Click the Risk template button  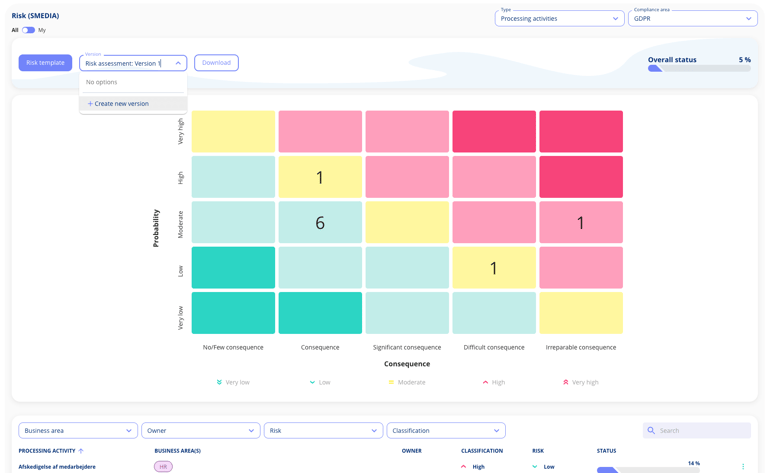coord(45,63)
